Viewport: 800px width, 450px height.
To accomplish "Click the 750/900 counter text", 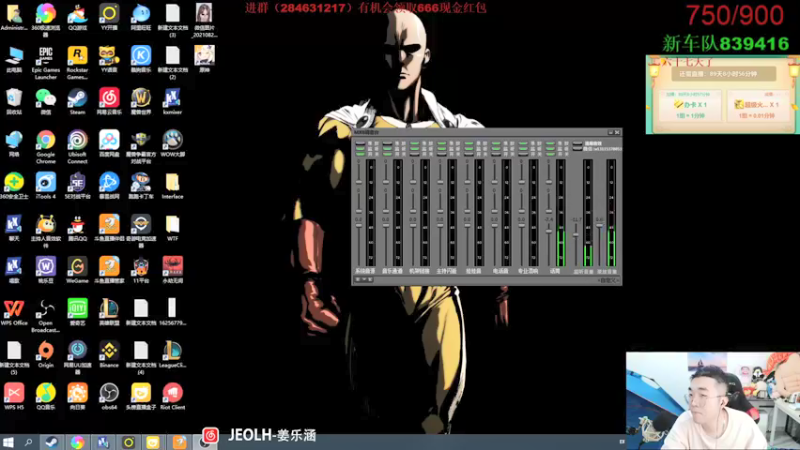I will (x=735, y=15).
